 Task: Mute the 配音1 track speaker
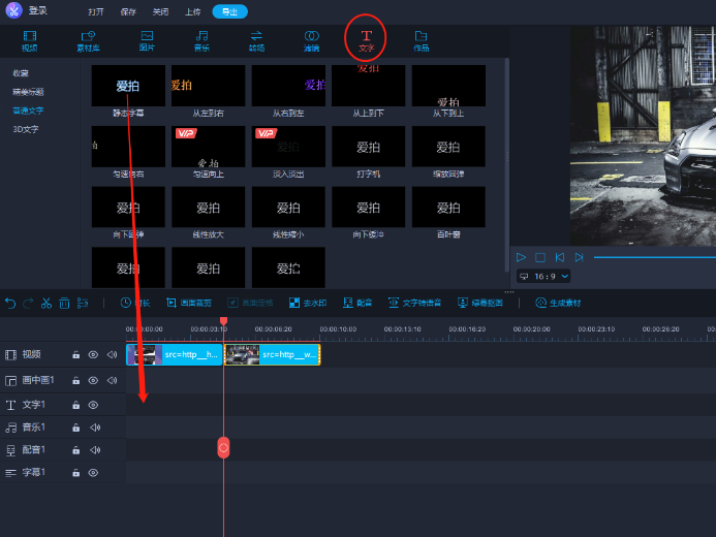click(x=95, y=450)
